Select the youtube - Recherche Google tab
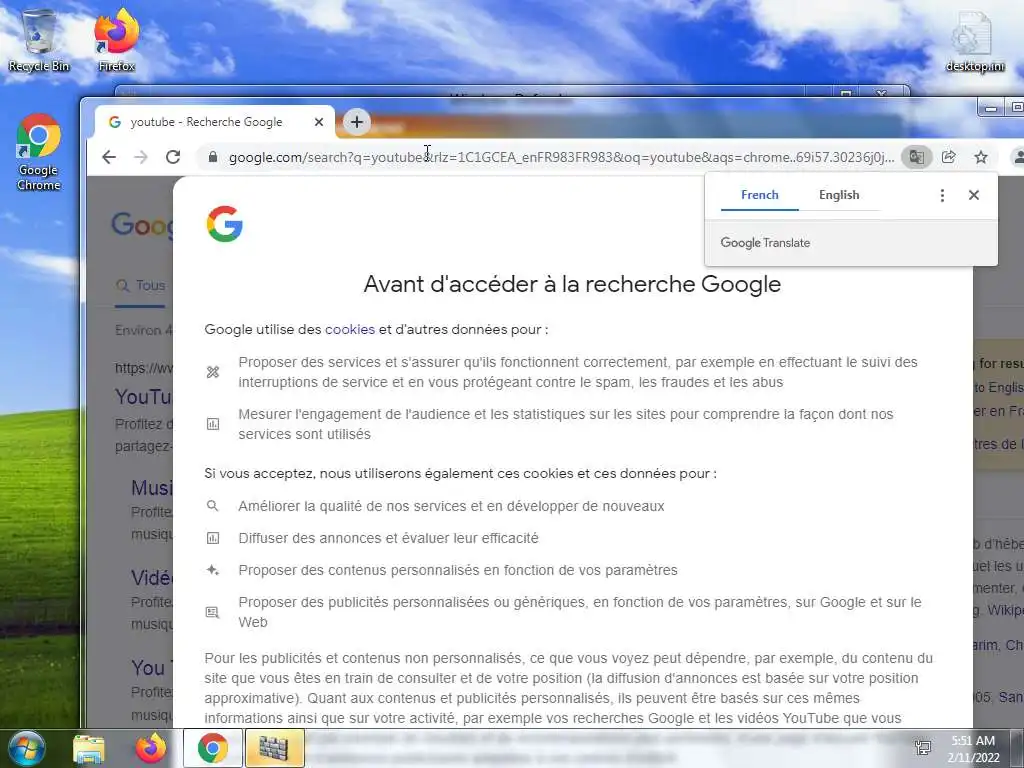The image size is (1024, 768). coord(215,122)
